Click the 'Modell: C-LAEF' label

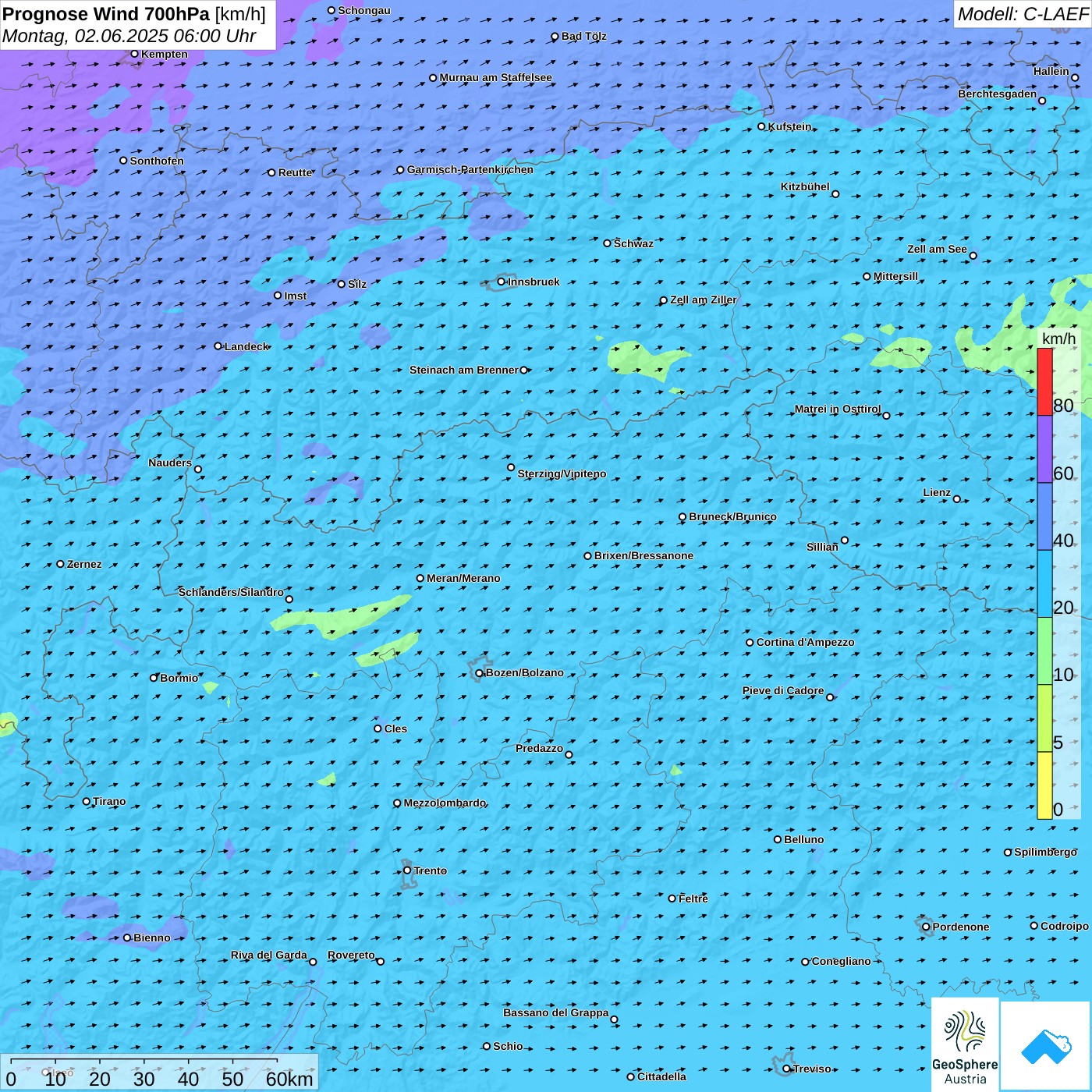coord(1023,14)
